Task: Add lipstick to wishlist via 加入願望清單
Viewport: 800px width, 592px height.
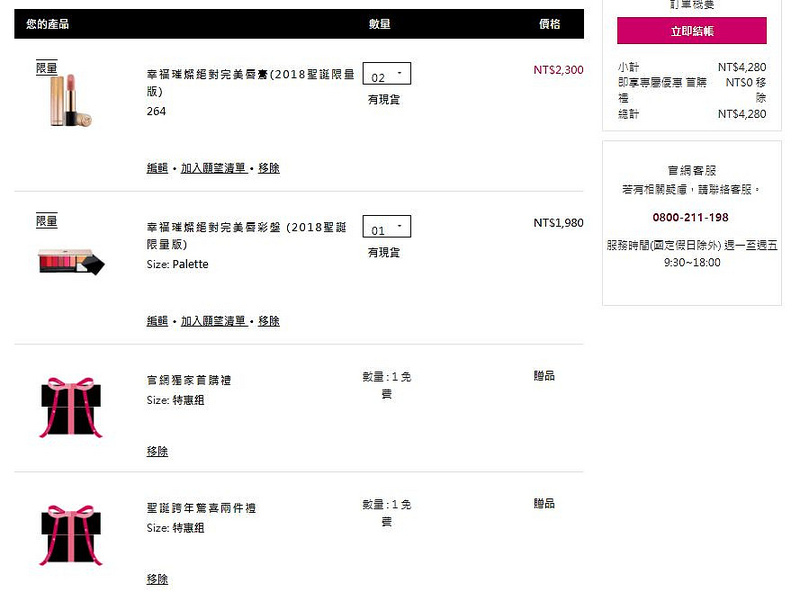Action: click(214, 168)
